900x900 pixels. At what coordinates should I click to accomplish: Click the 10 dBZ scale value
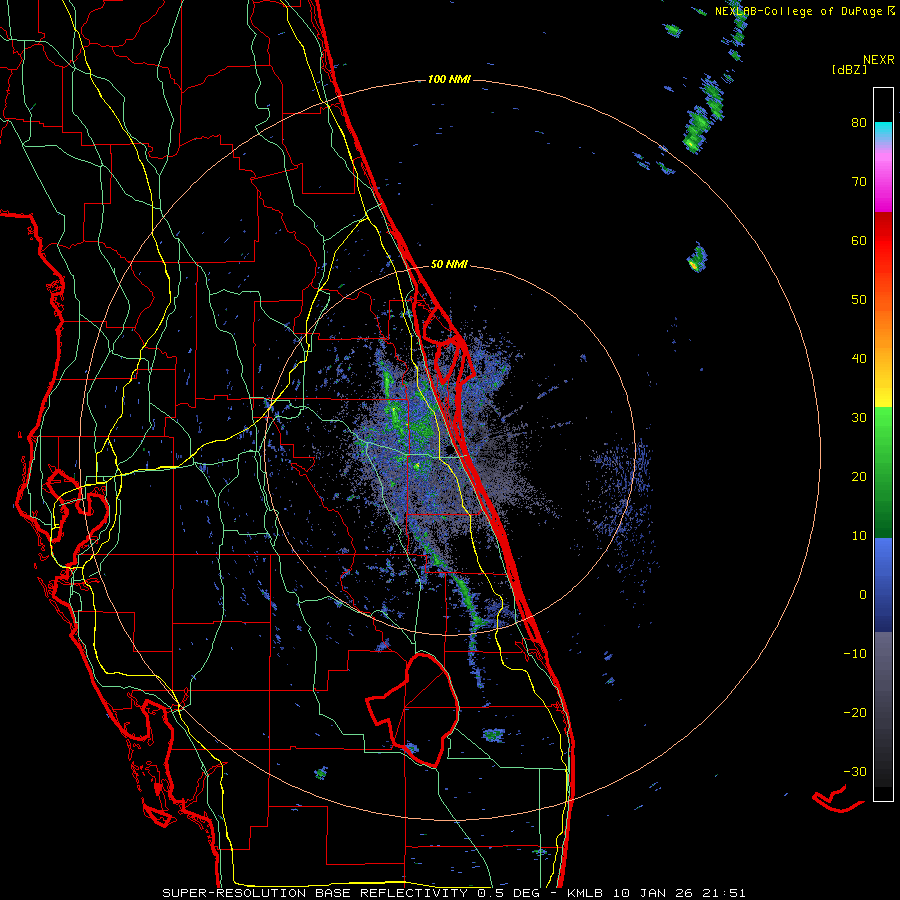point(859,536)
